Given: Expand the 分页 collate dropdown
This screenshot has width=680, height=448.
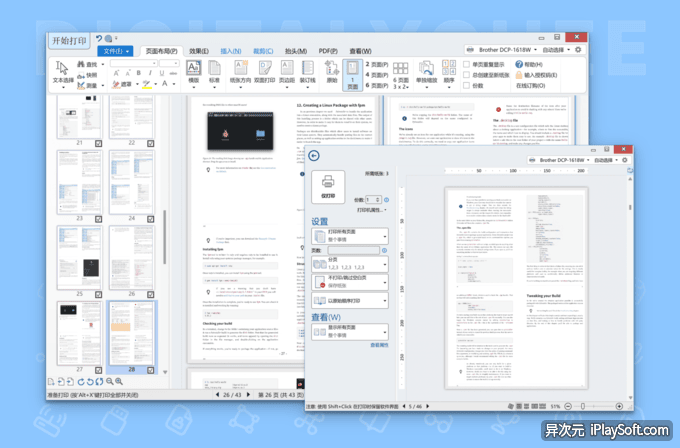Looking at the screenshot, I should [x=350, y=264].
